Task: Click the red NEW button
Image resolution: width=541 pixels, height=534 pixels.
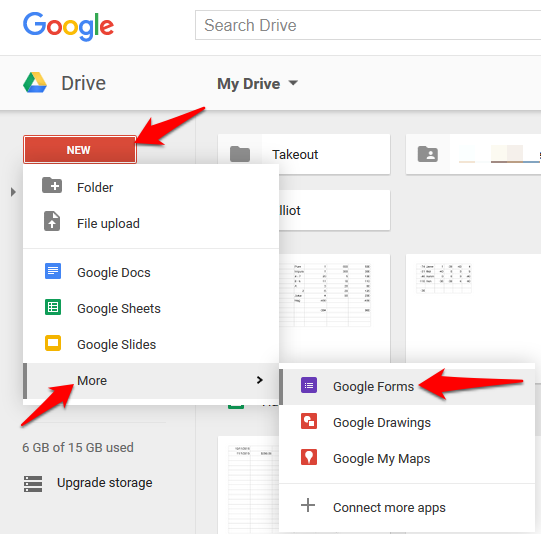Action: pos(80,150)
